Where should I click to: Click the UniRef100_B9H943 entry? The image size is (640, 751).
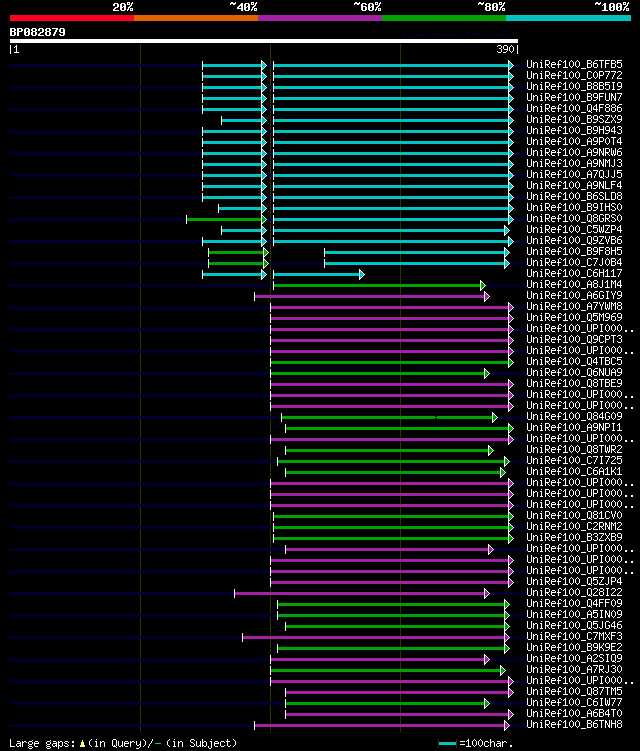(574, 131)
